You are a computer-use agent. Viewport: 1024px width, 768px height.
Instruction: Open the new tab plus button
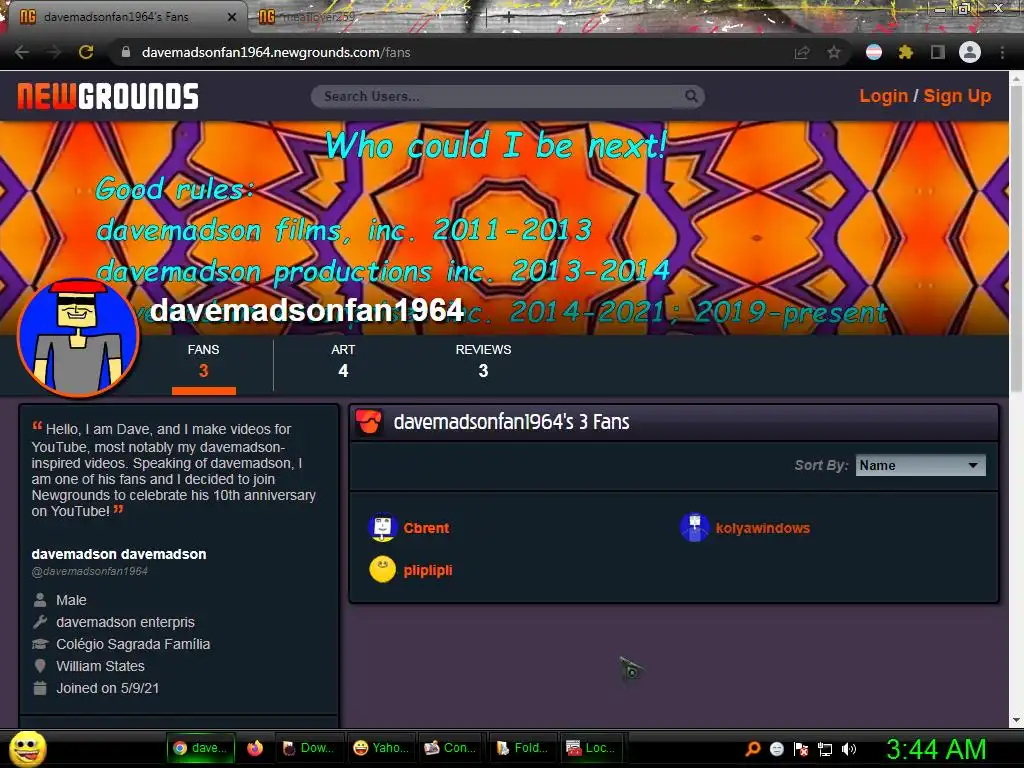tap(509, 18)
